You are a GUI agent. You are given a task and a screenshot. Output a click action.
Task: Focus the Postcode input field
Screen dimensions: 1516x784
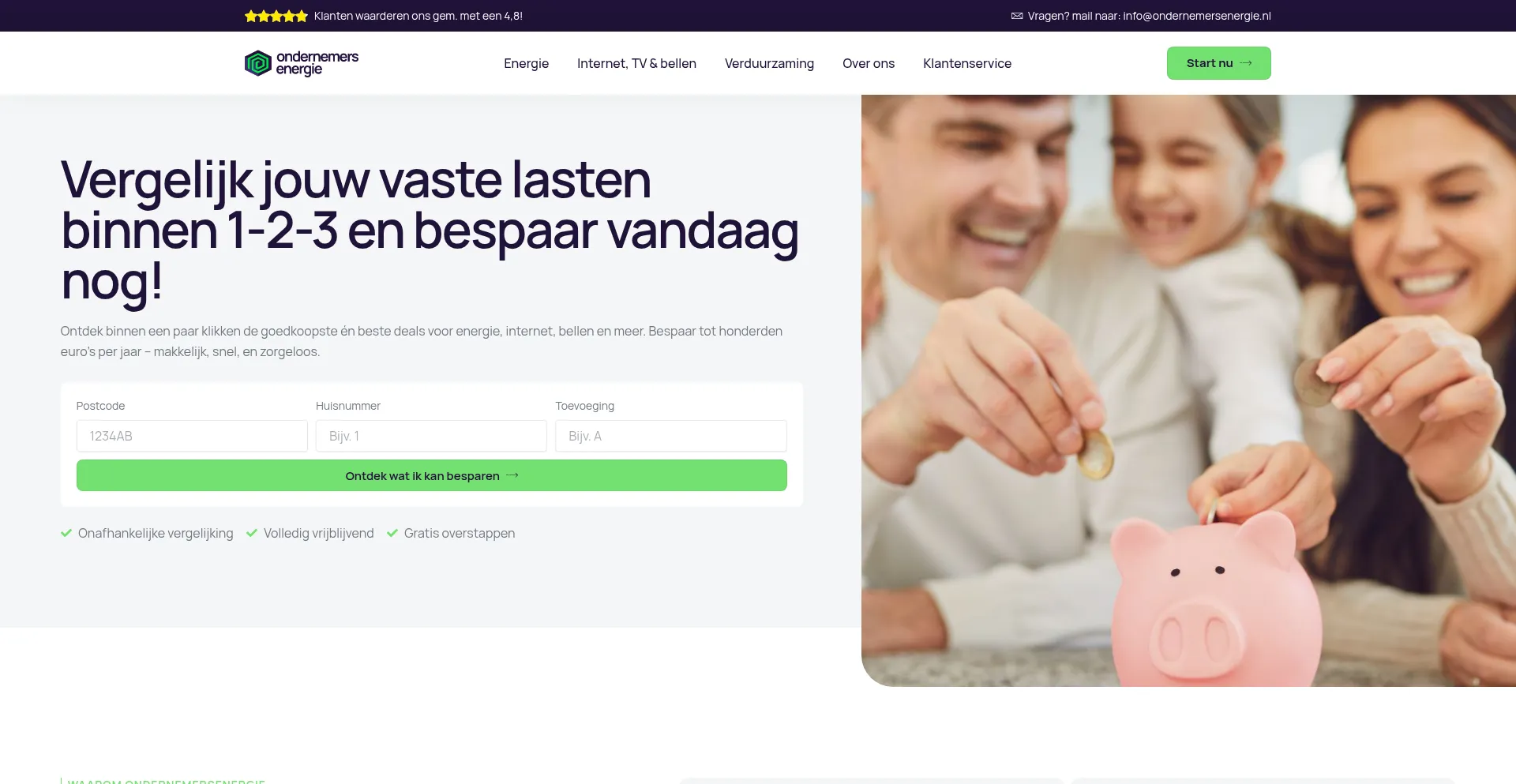point(192,436)
